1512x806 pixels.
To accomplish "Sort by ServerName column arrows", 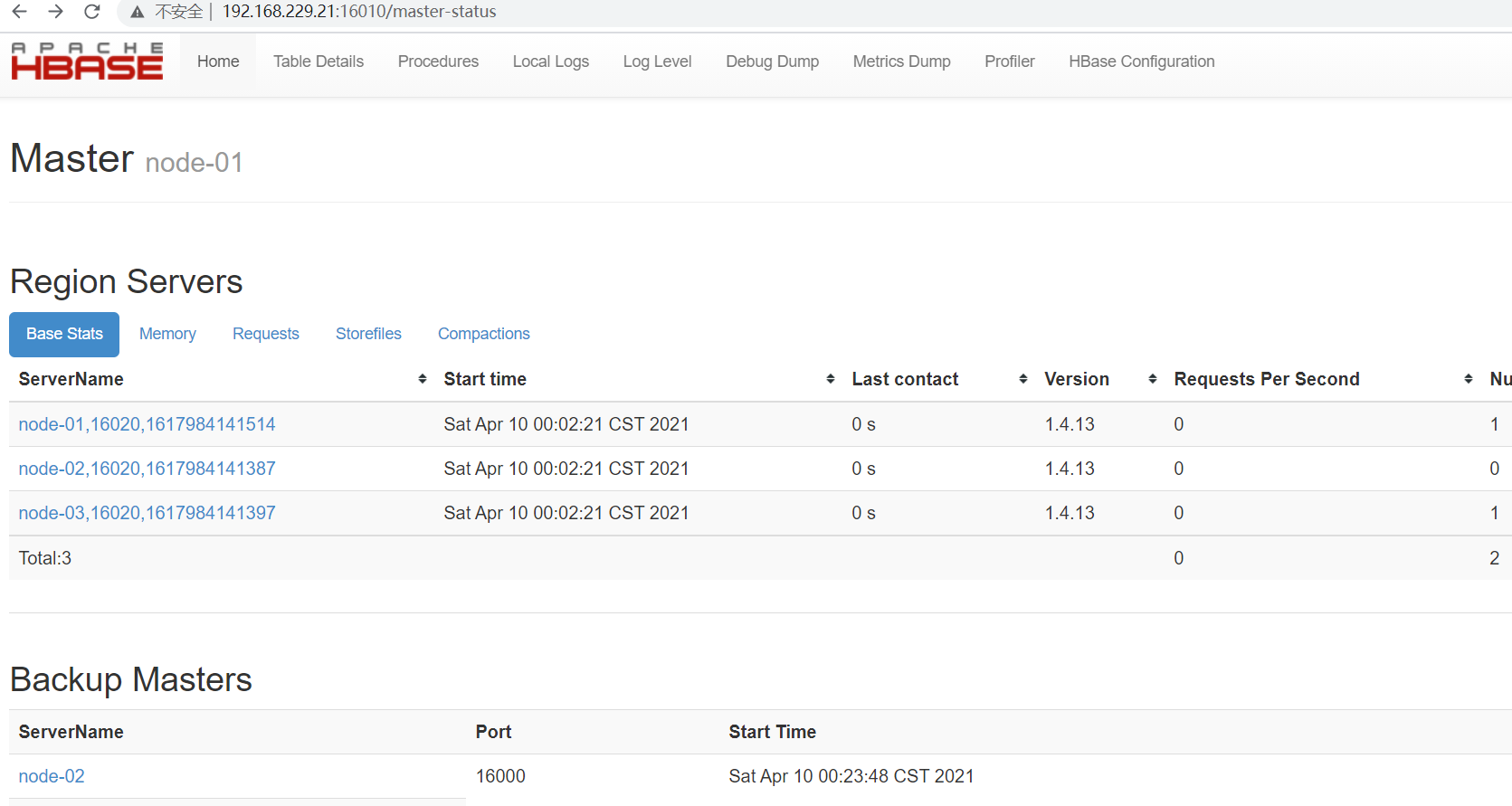I will 422,379.
